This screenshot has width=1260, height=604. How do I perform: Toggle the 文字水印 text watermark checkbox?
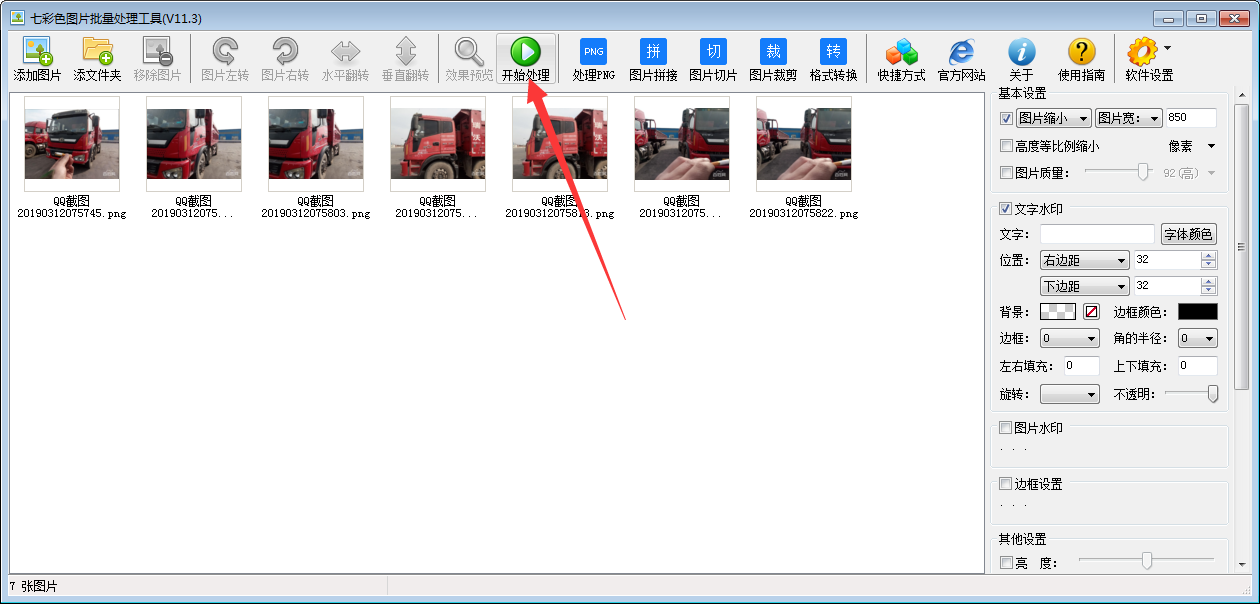(x=1006, y=209)
